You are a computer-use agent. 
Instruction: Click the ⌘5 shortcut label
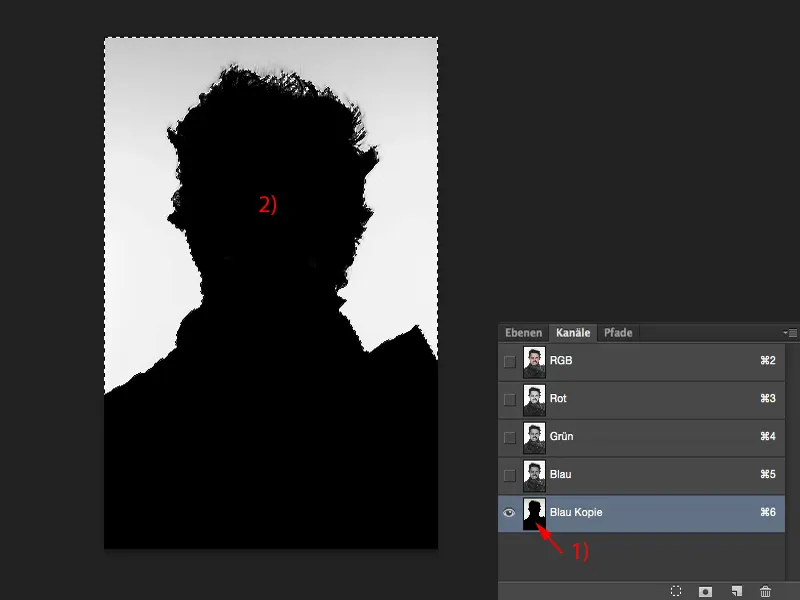(x=768, y=474)
